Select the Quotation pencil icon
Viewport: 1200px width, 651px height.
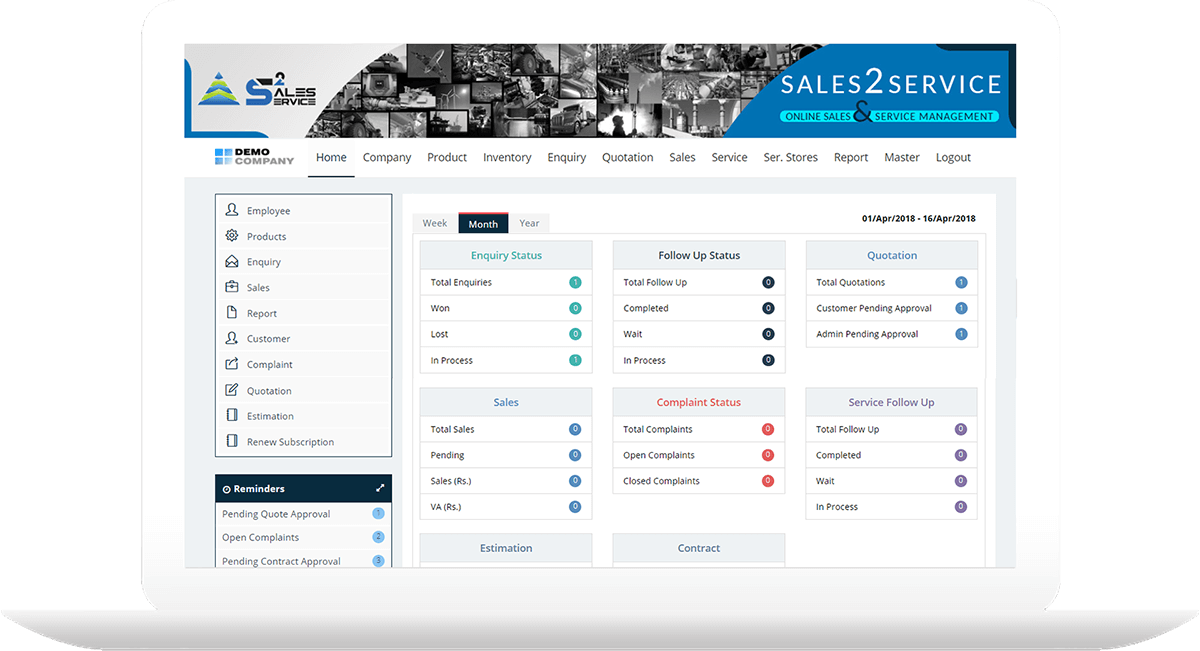231,389
